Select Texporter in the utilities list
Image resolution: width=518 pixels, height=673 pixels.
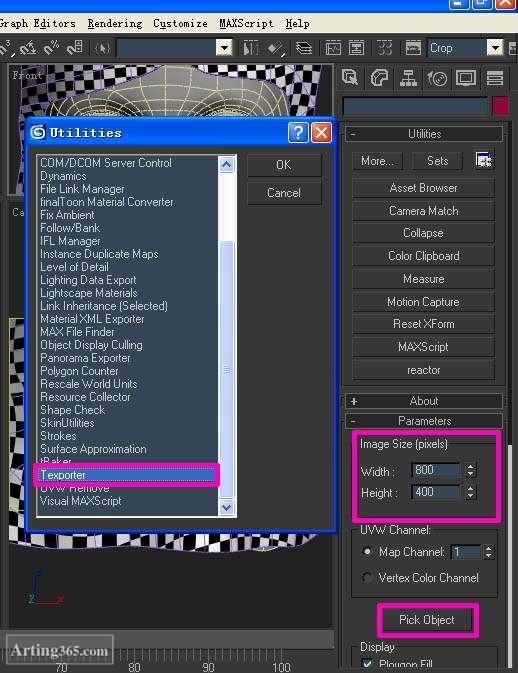(x=127, y=475)
